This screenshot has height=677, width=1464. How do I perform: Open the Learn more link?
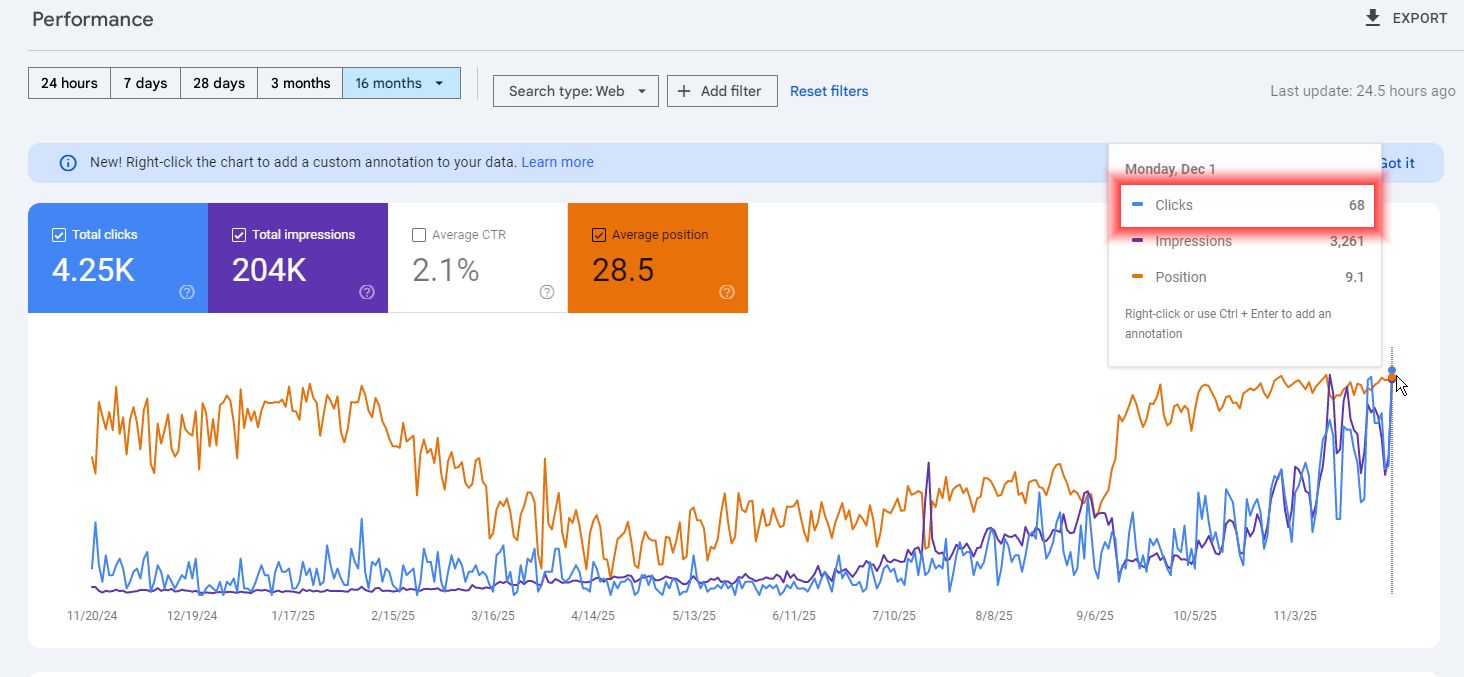[557, 162]
